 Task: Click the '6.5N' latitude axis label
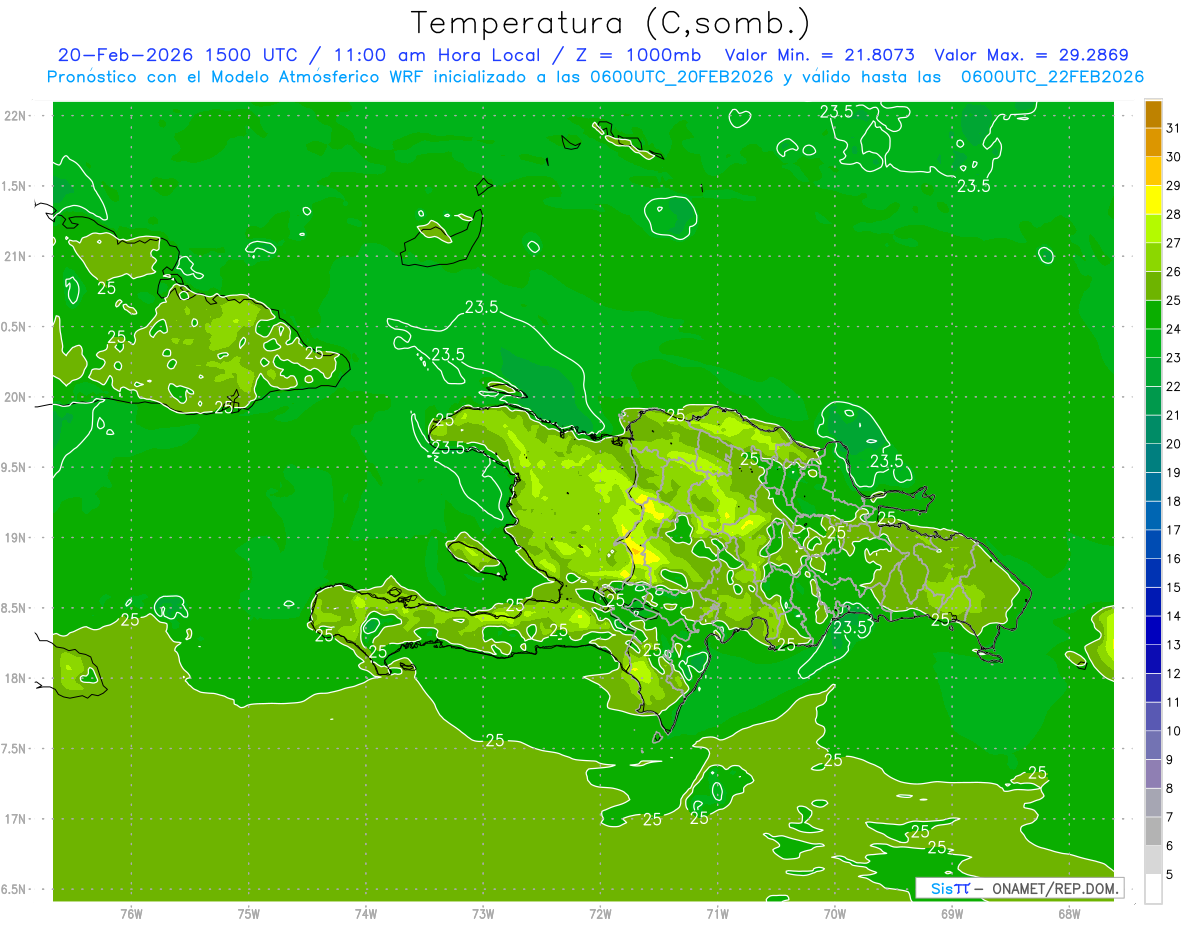15,890
